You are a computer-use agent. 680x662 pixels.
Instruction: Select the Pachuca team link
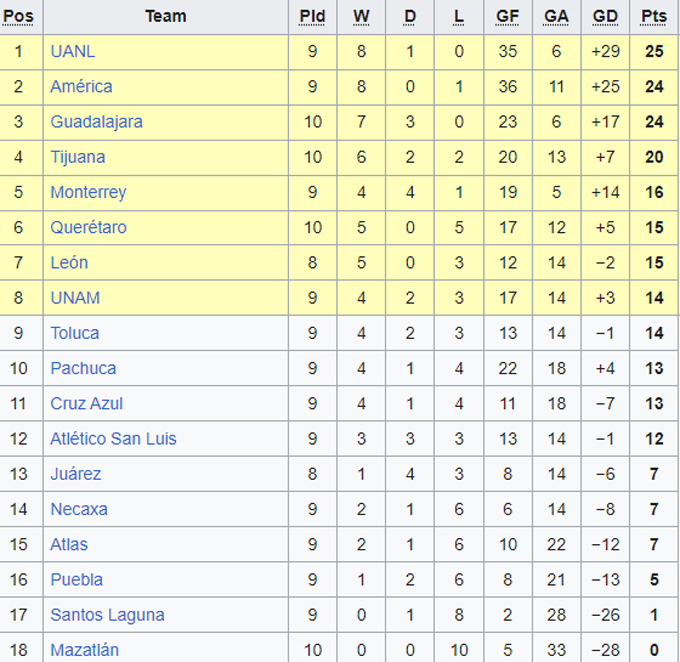(83, 368)
